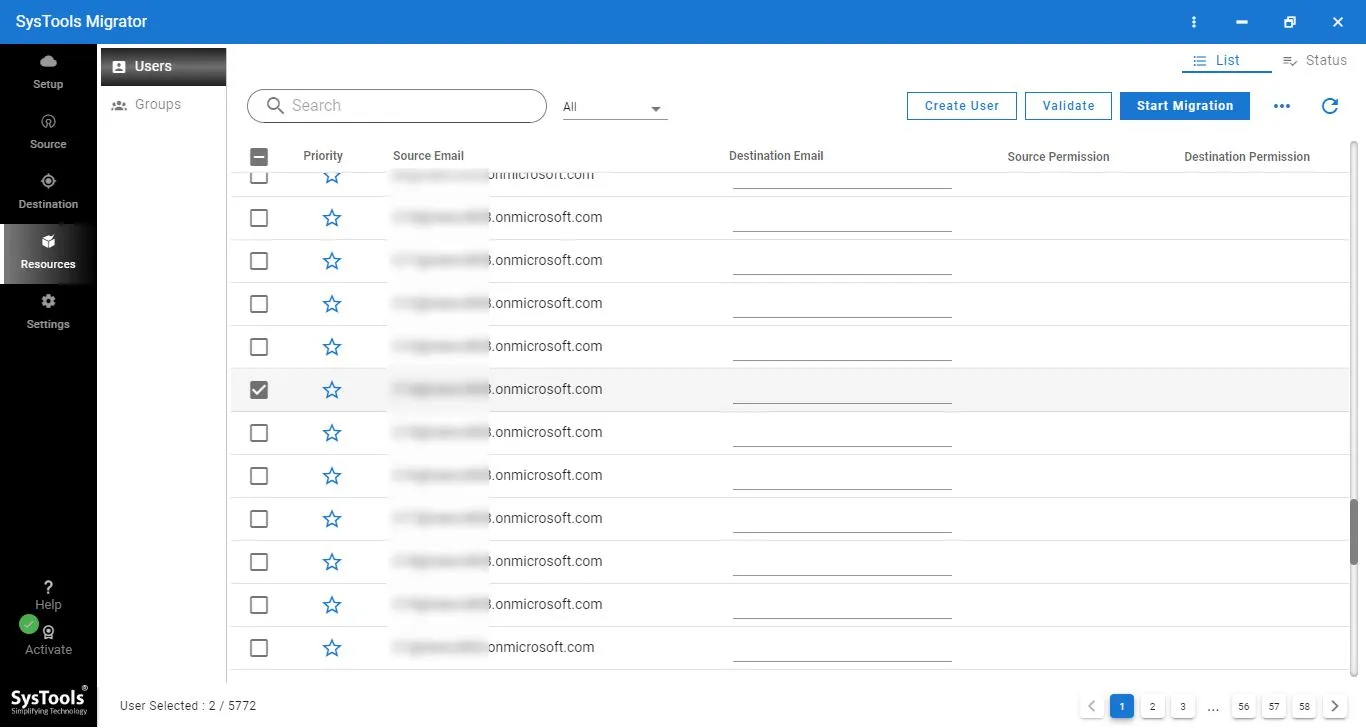Select the Resources cube icon
This screenshot has width=1366, height=728.
[x=48, y=241]
